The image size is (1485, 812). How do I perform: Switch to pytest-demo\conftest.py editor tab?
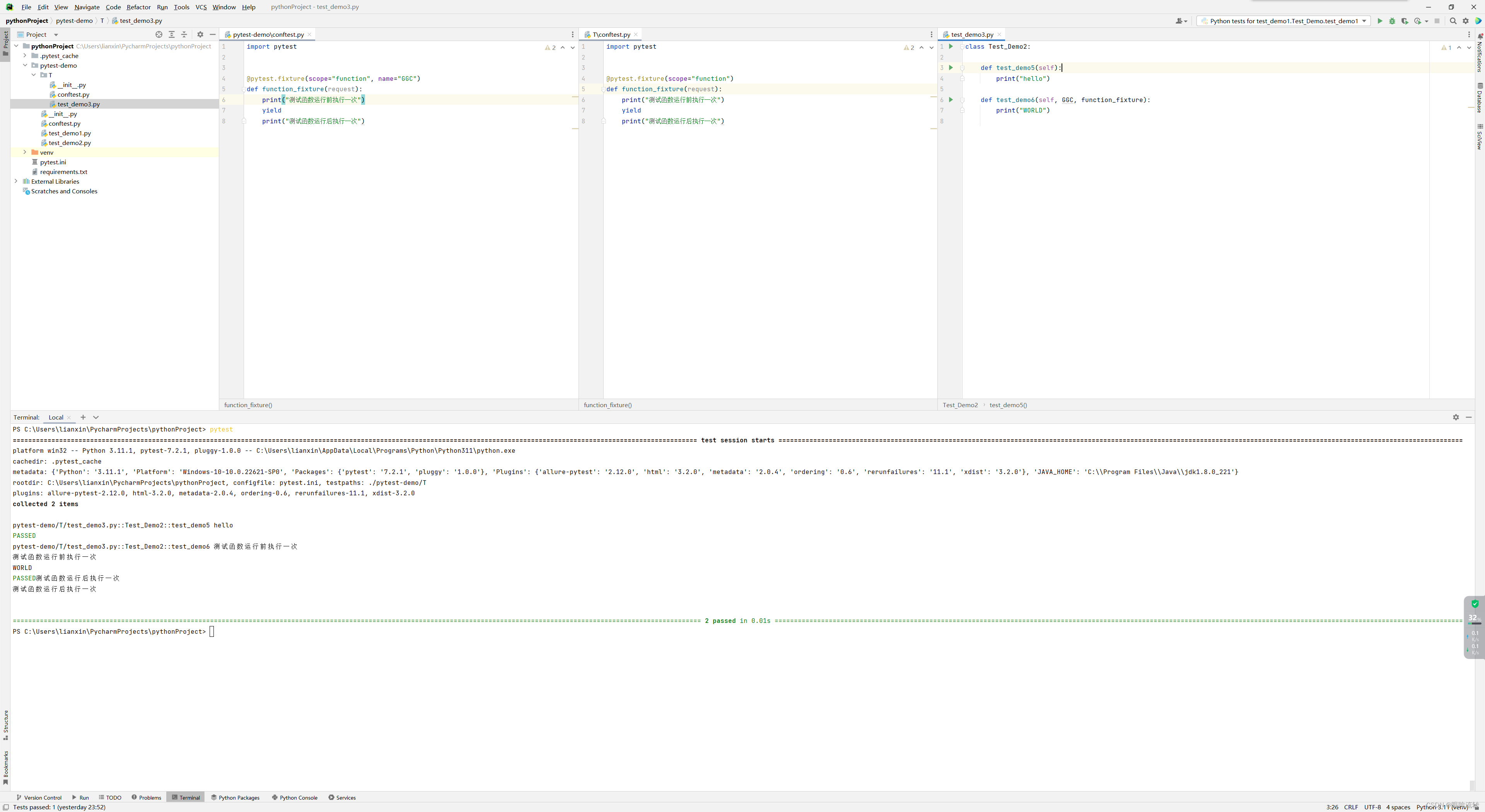coord(268,34)
